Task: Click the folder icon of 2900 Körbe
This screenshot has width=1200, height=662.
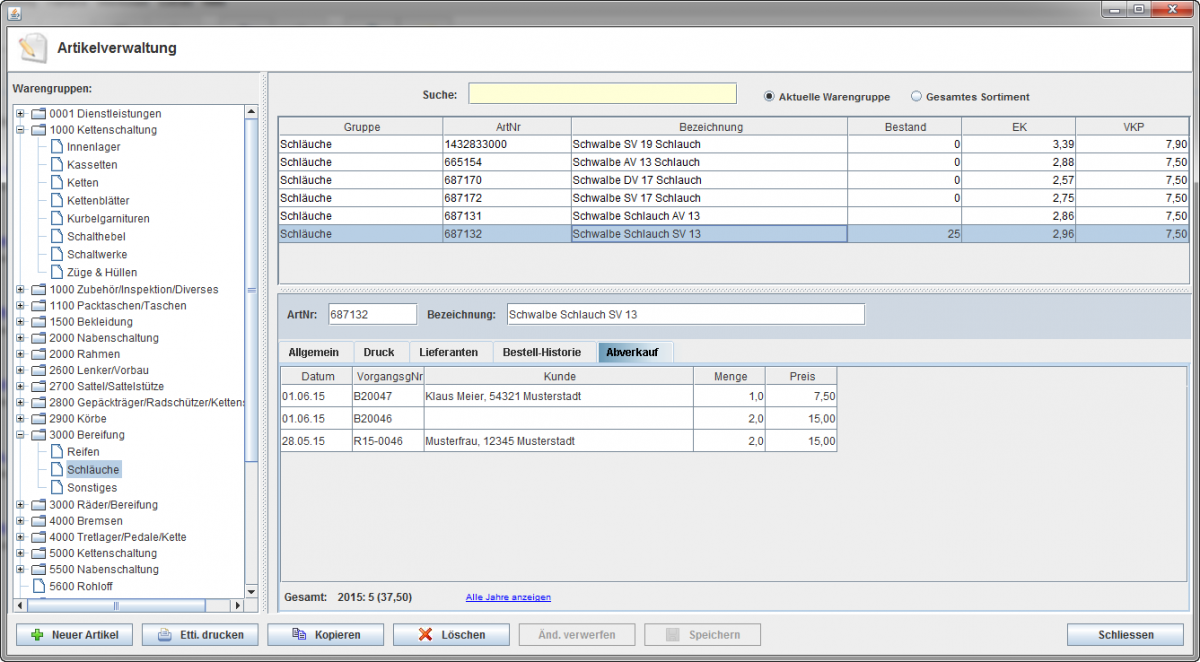Action: tap(39, 418)
